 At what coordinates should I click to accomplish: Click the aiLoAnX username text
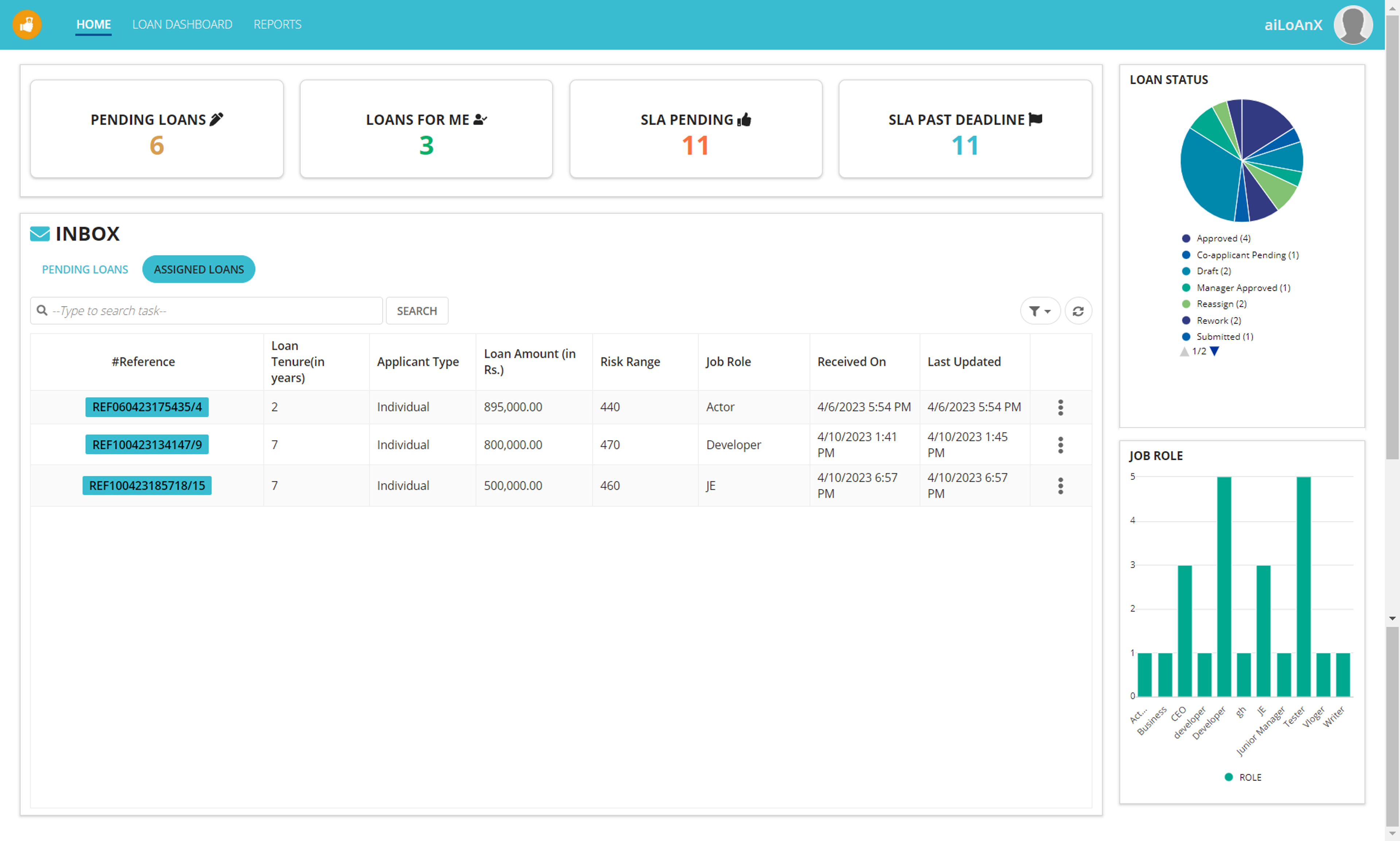1293,25
